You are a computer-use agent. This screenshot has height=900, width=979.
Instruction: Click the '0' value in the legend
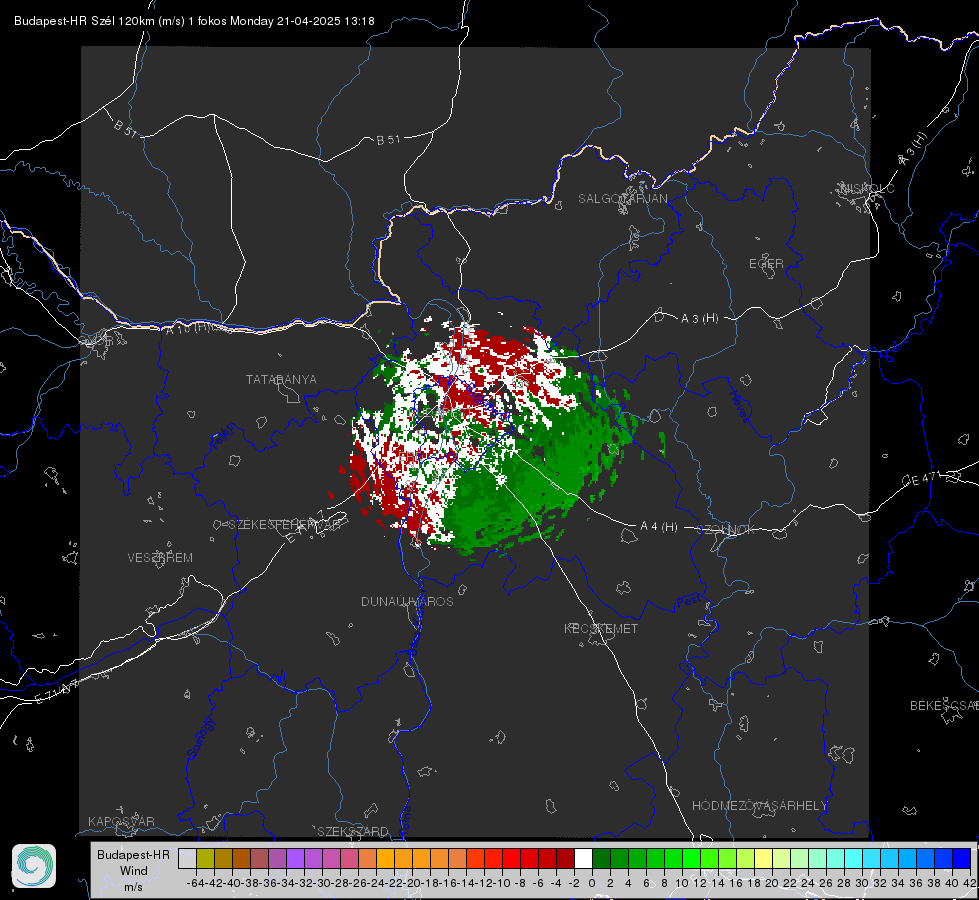592,883
